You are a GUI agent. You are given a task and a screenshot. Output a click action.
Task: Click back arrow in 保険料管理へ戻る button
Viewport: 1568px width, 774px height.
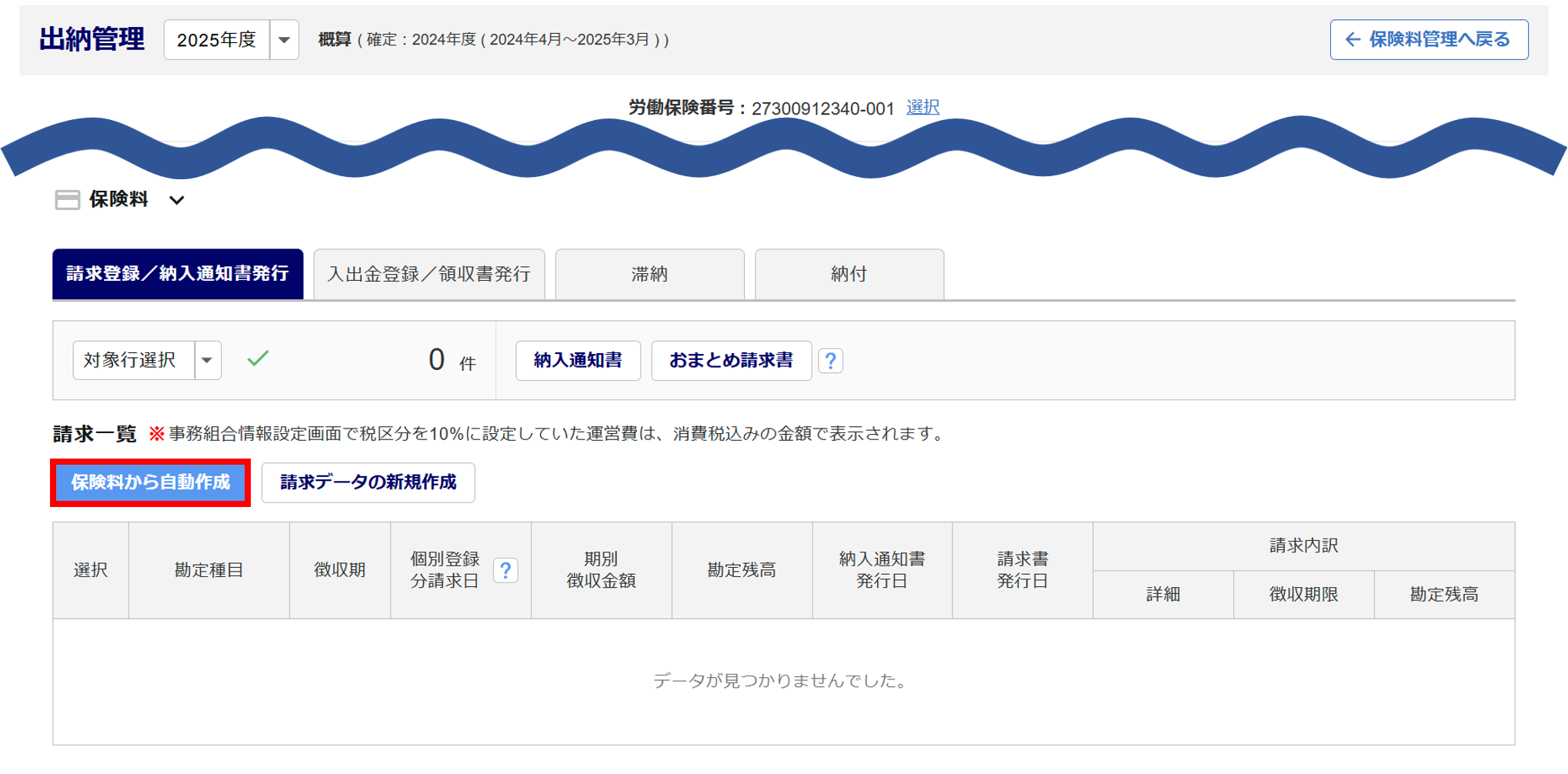pyautogui.click(x=1353, y=40)
